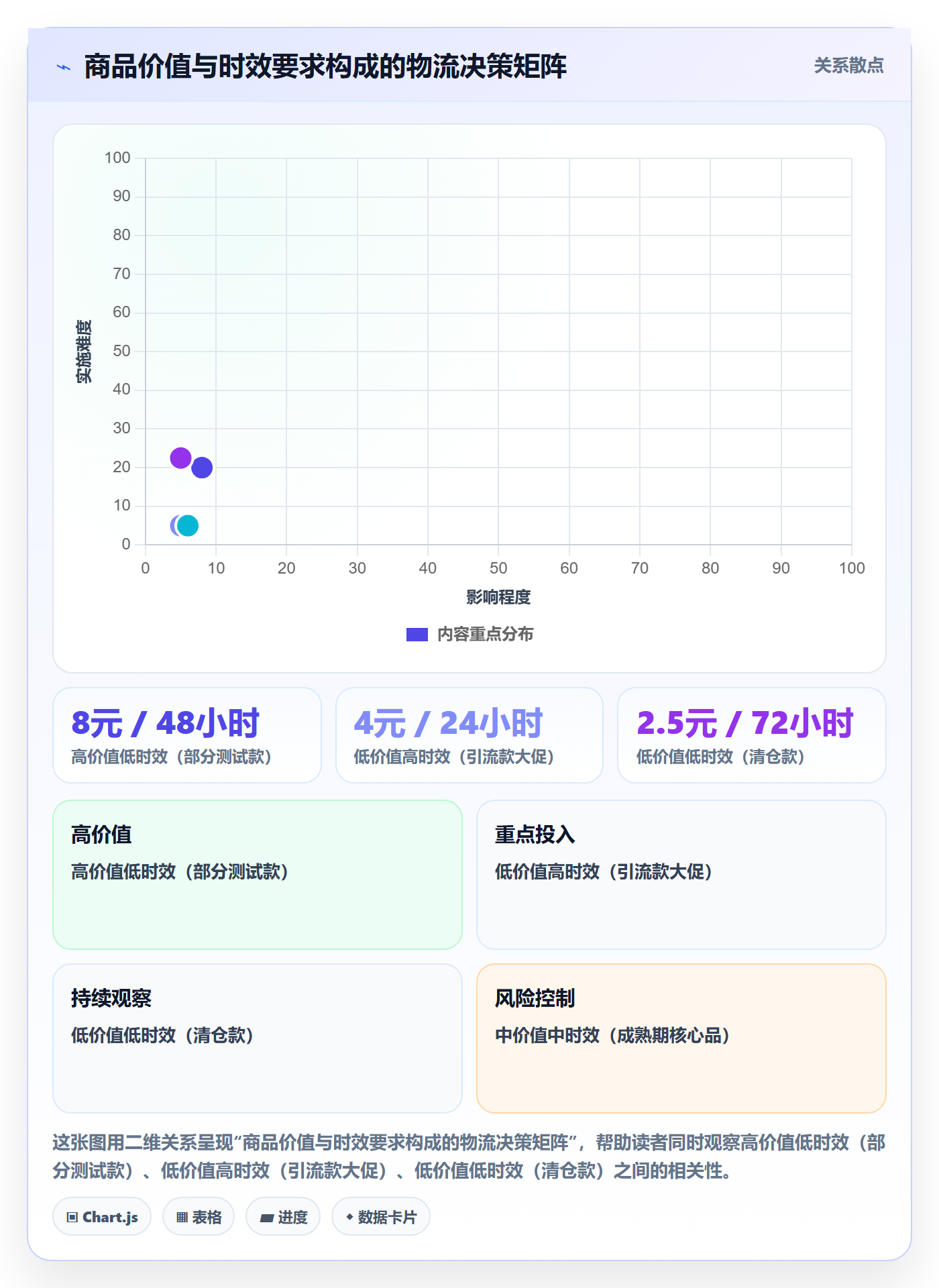Select the orange 风险控制 quadrant card

681,1038
